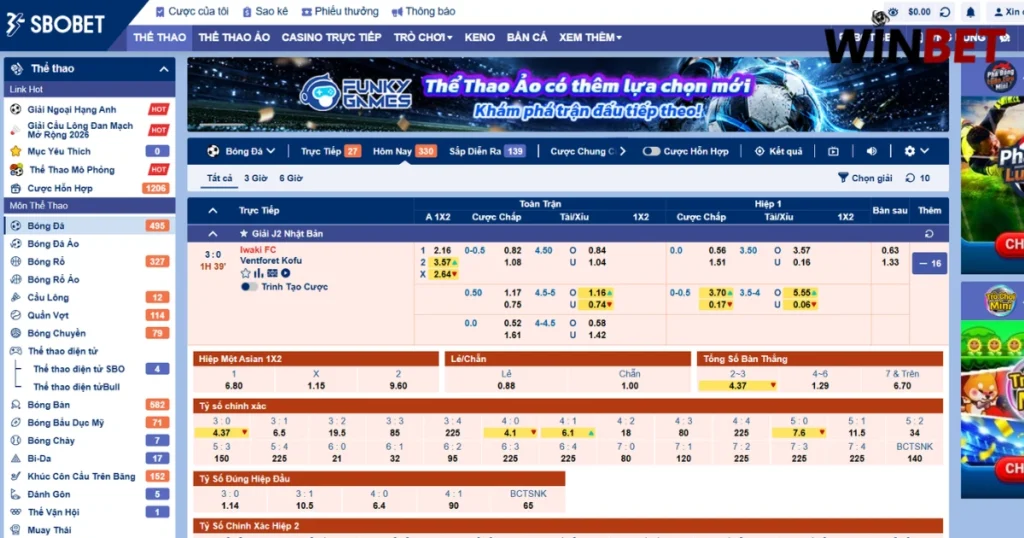Click the refresh countdown timer
This screenshot has height=538, width=1024.
click(918, 178)
